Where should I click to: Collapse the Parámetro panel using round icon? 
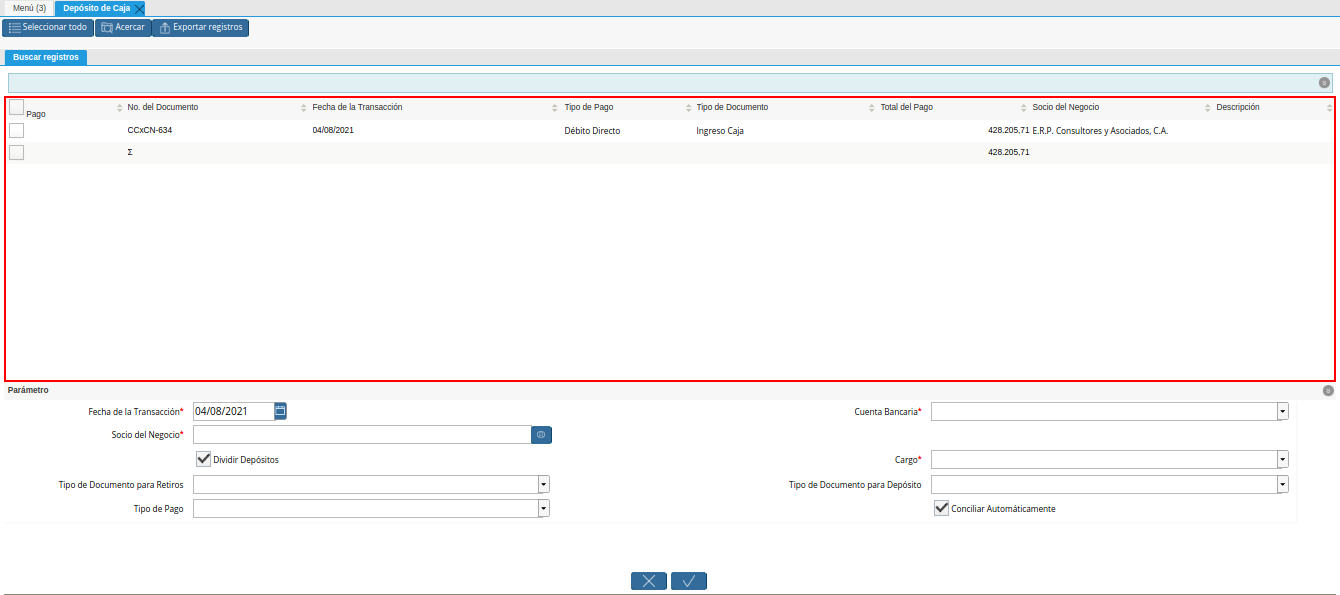tap(1328, 391)
